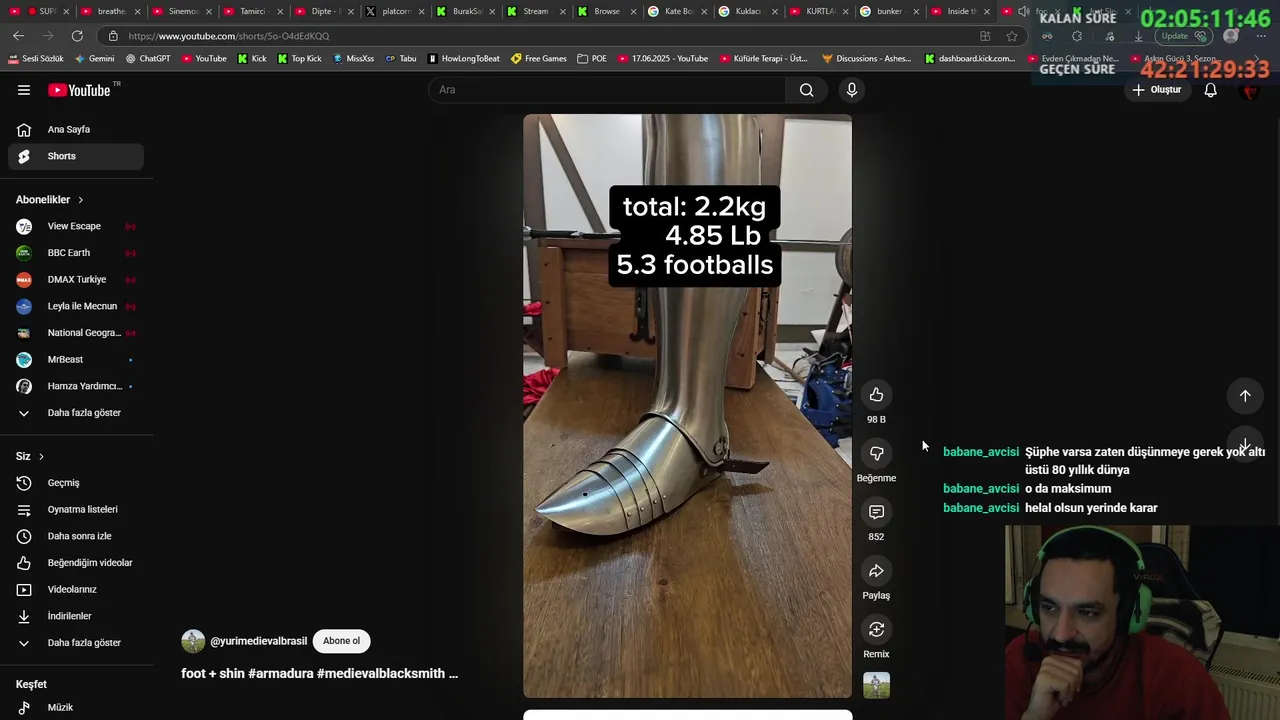
Task: Open the POE bookmarks folder
Action: click(592, 59)
